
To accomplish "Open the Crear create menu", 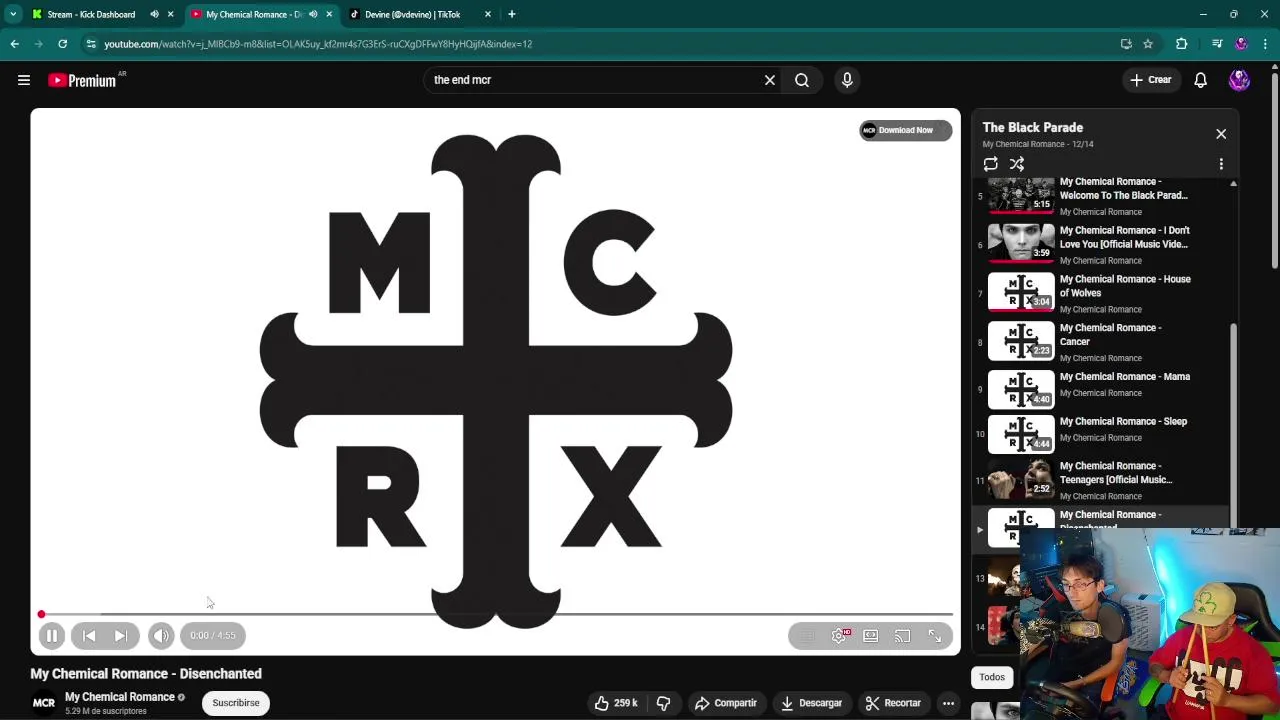I will tap(1151, 80).
